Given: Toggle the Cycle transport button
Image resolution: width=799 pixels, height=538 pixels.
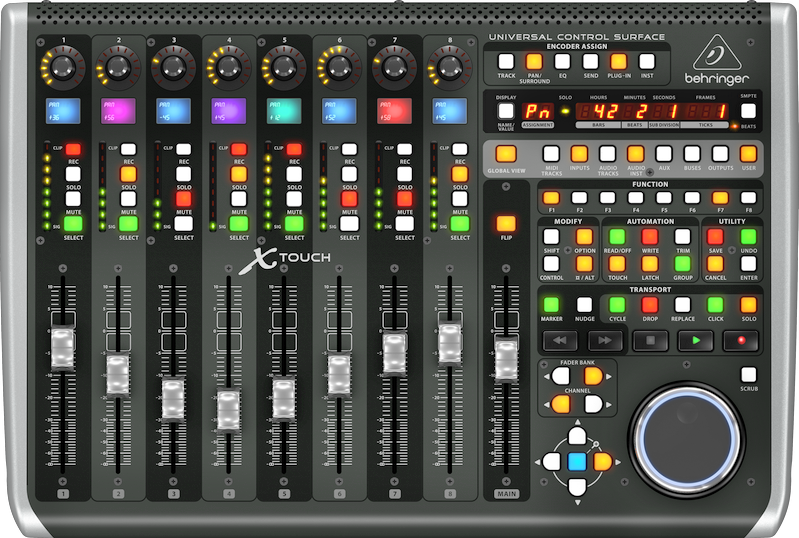Looking at the screenshot, I should tap(617, 305).
